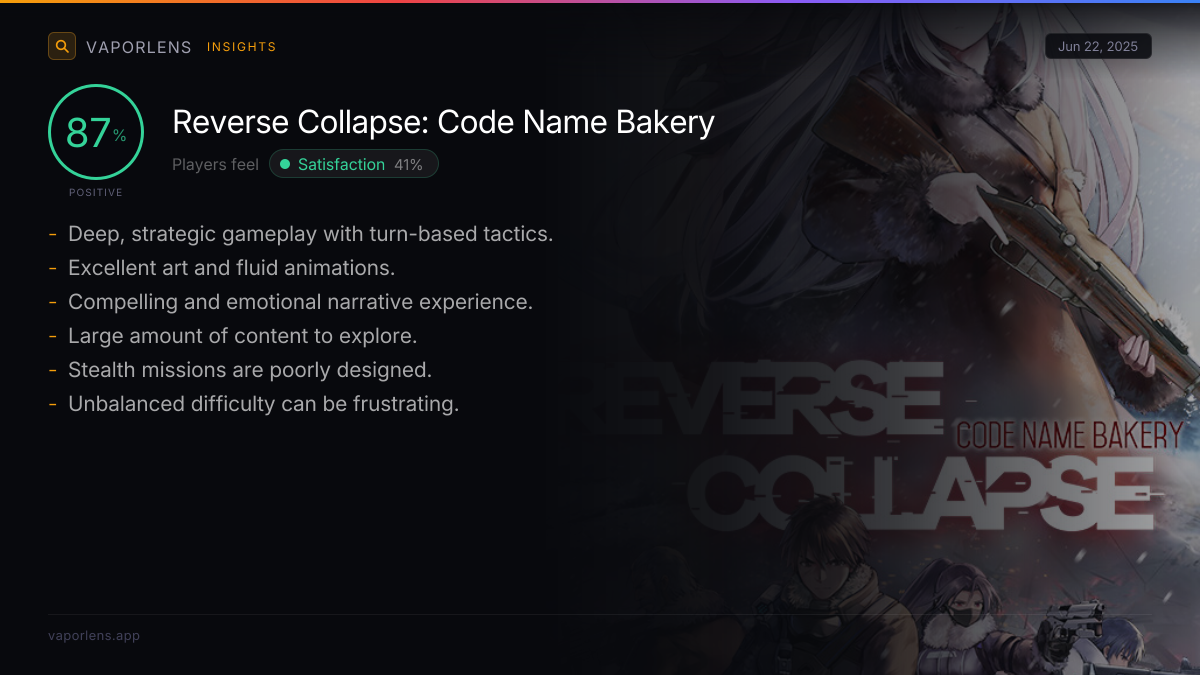1200x675 pixels.
Task: Select the "Unbalanced difficulty can be frustrating" point
Action: (263, 404)
